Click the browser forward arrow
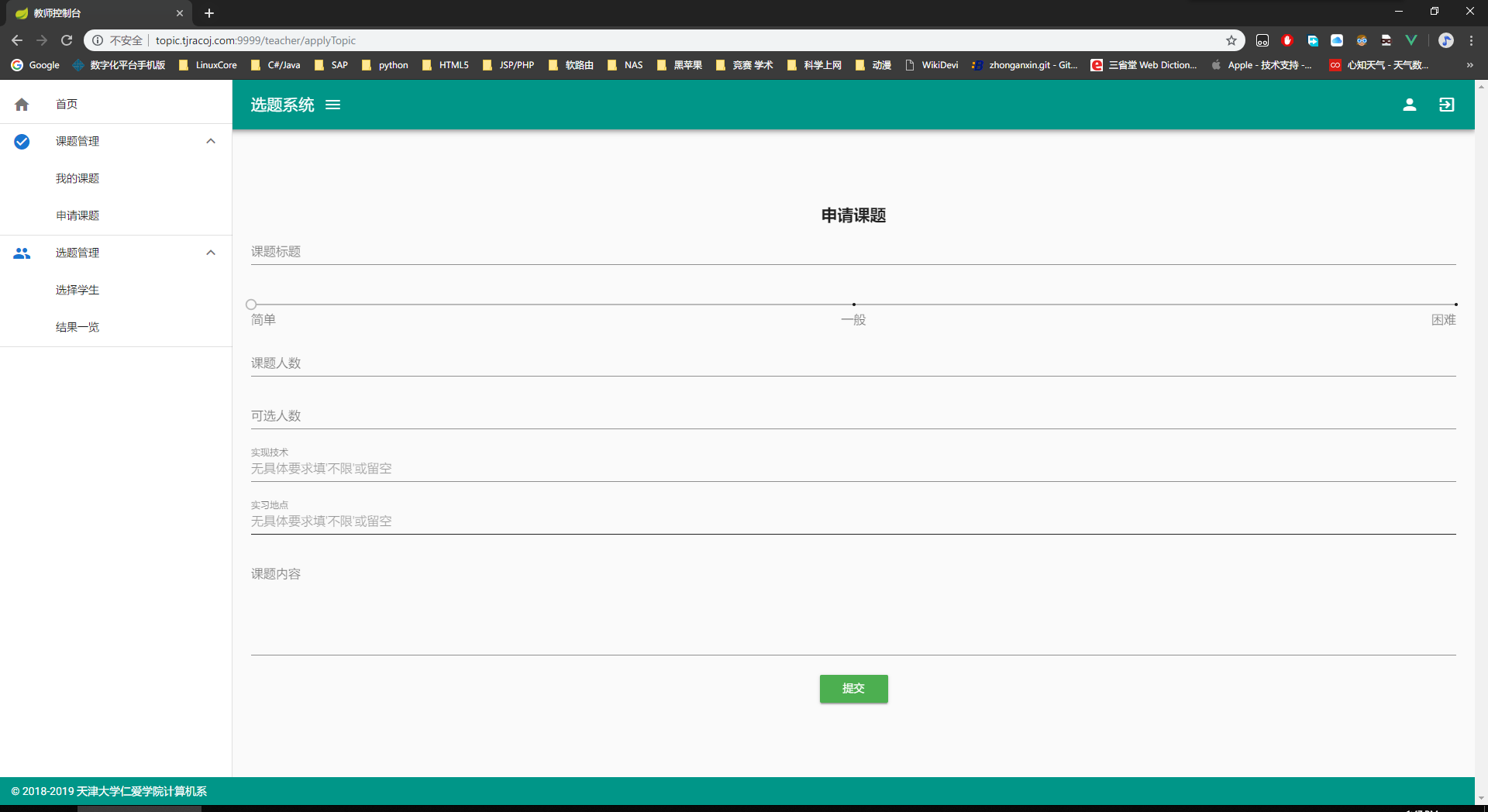The height and width of the screenshot is (812, 1488). 42,40
